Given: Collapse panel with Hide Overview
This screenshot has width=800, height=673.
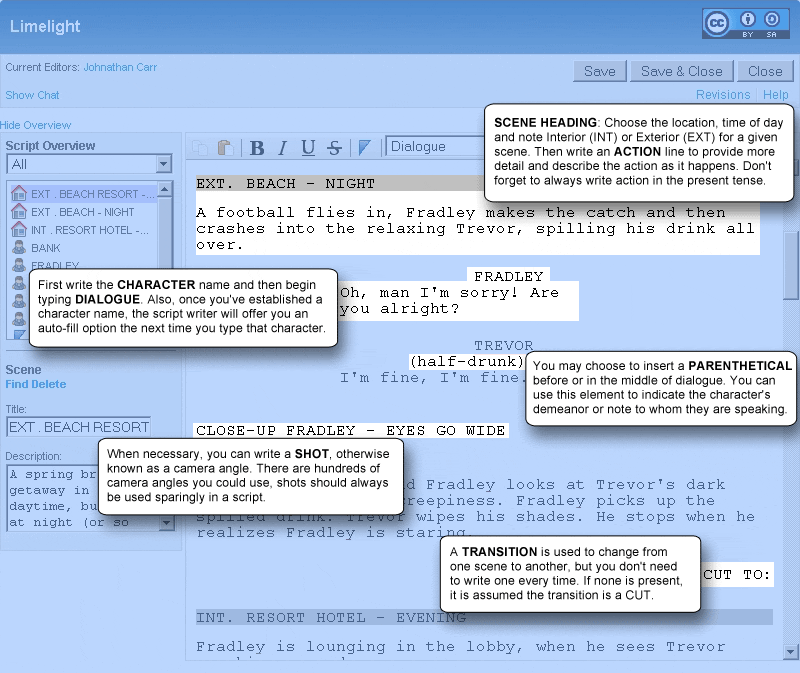Looking at the screenshot, I should (x=36, y=125).
